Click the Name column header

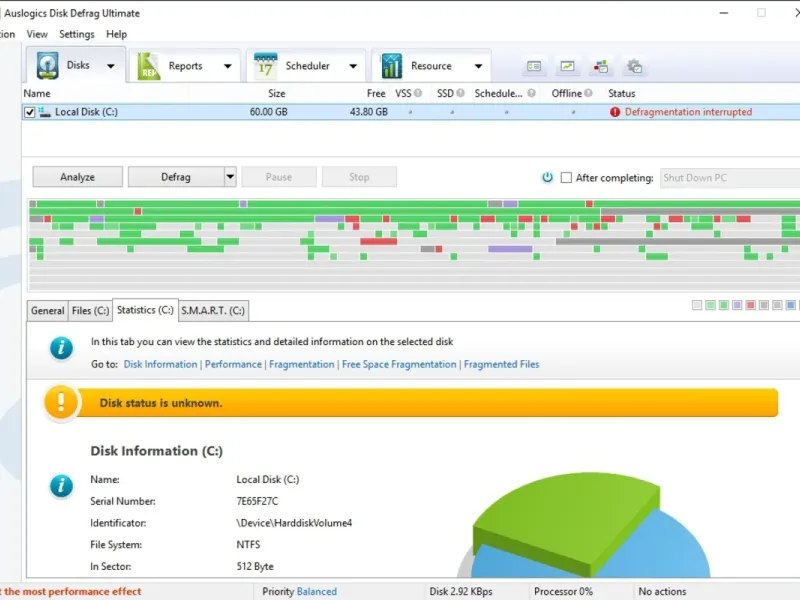tap(37, 93)
